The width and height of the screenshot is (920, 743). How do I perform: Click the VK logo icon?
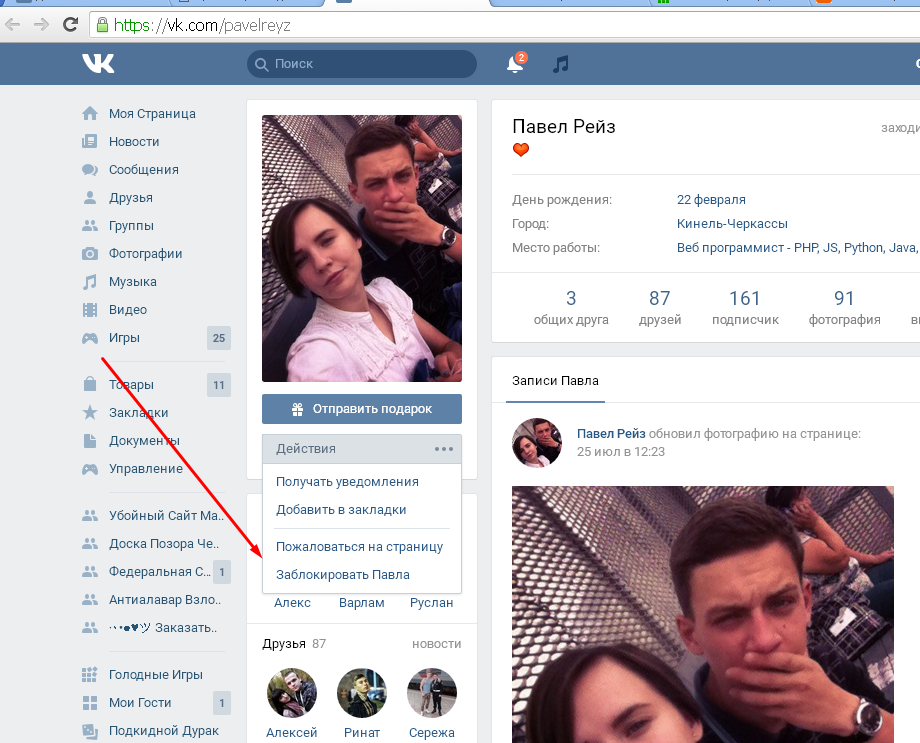point(98,64)
